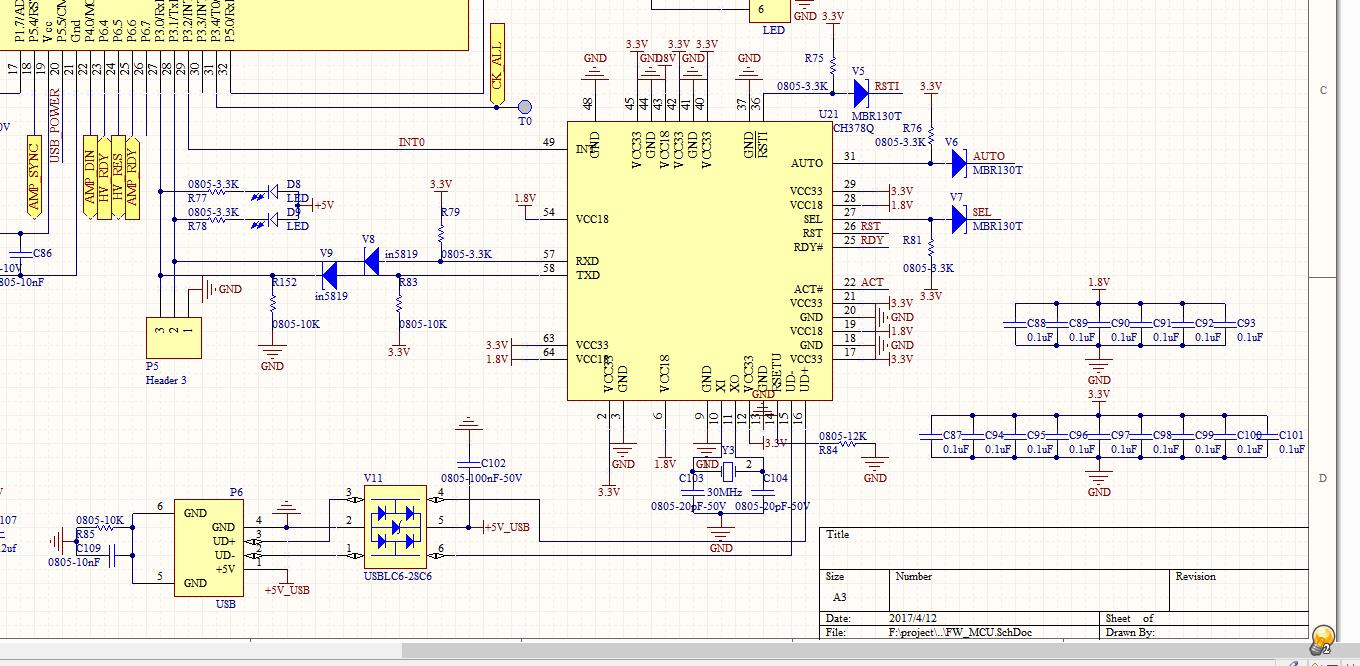Select the D8 LED symbol
This screenshot has width=1360, height=666.
click(266, 191)
